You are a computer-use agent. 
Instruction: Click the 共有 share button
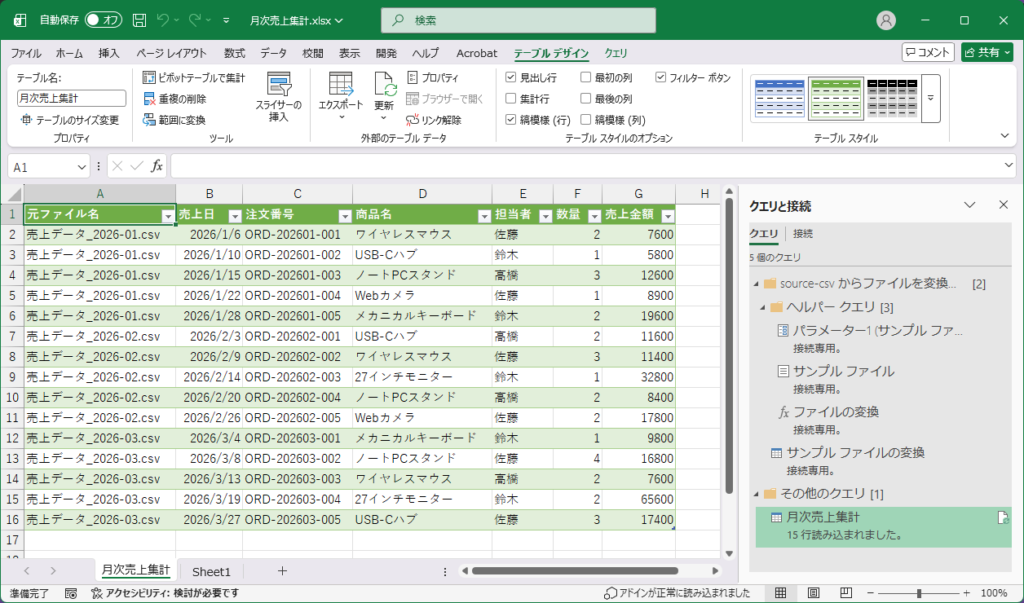point(987,52)
